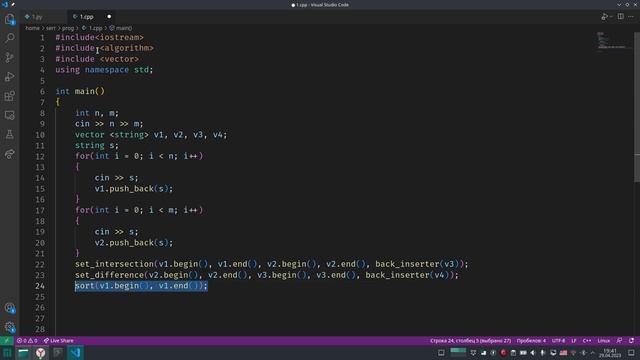Image resolution: width=640 pixels, height=360 pixels.
Task: Change the indentation spaces setting
Action: tap(531, 340)
